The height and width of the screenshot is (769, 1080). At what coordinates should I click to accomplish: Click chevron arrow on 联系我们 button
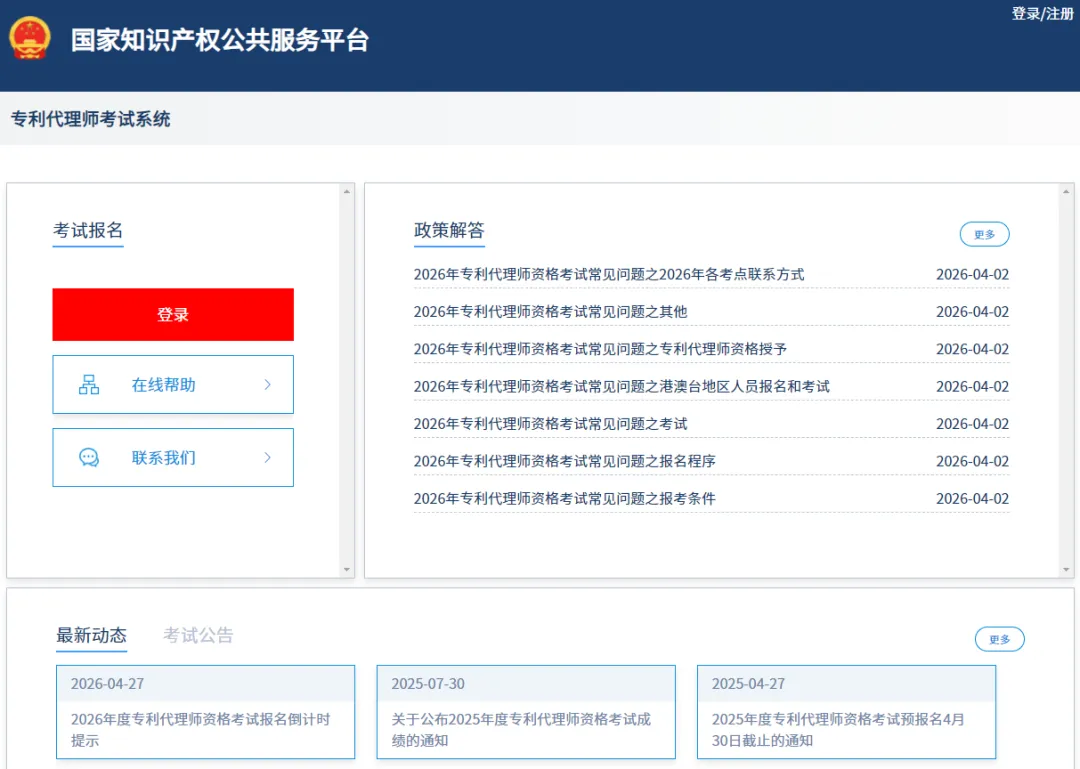click(x=268, y=458)
